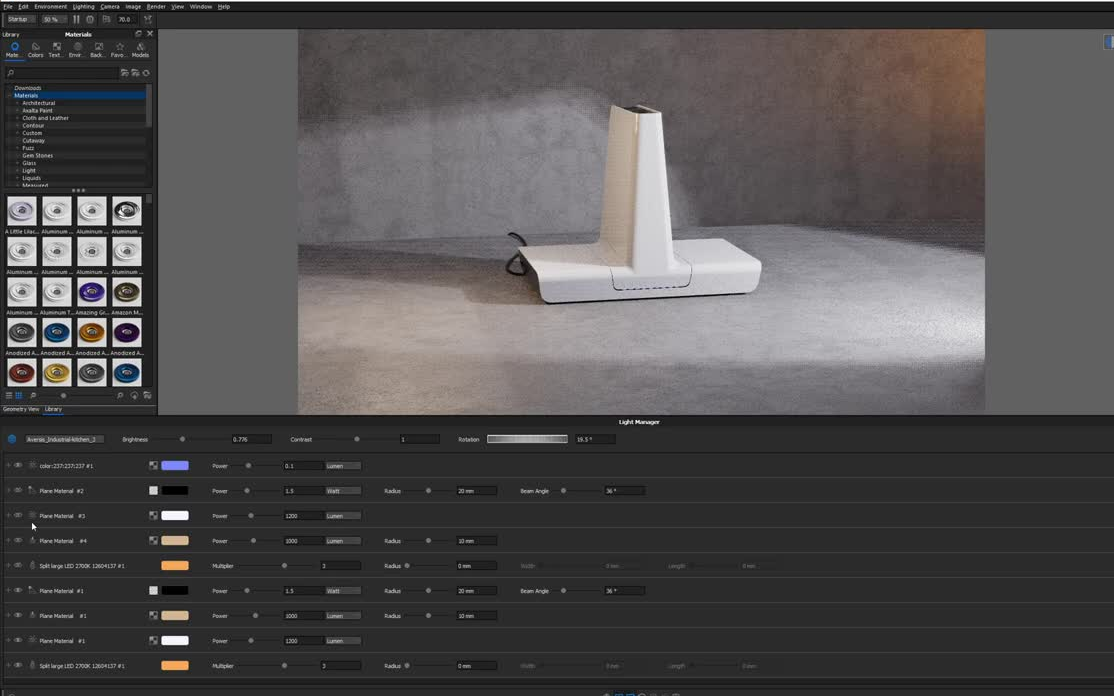Click inside the library search field
The image size is (1114, 696).
[x=60, y=72]
